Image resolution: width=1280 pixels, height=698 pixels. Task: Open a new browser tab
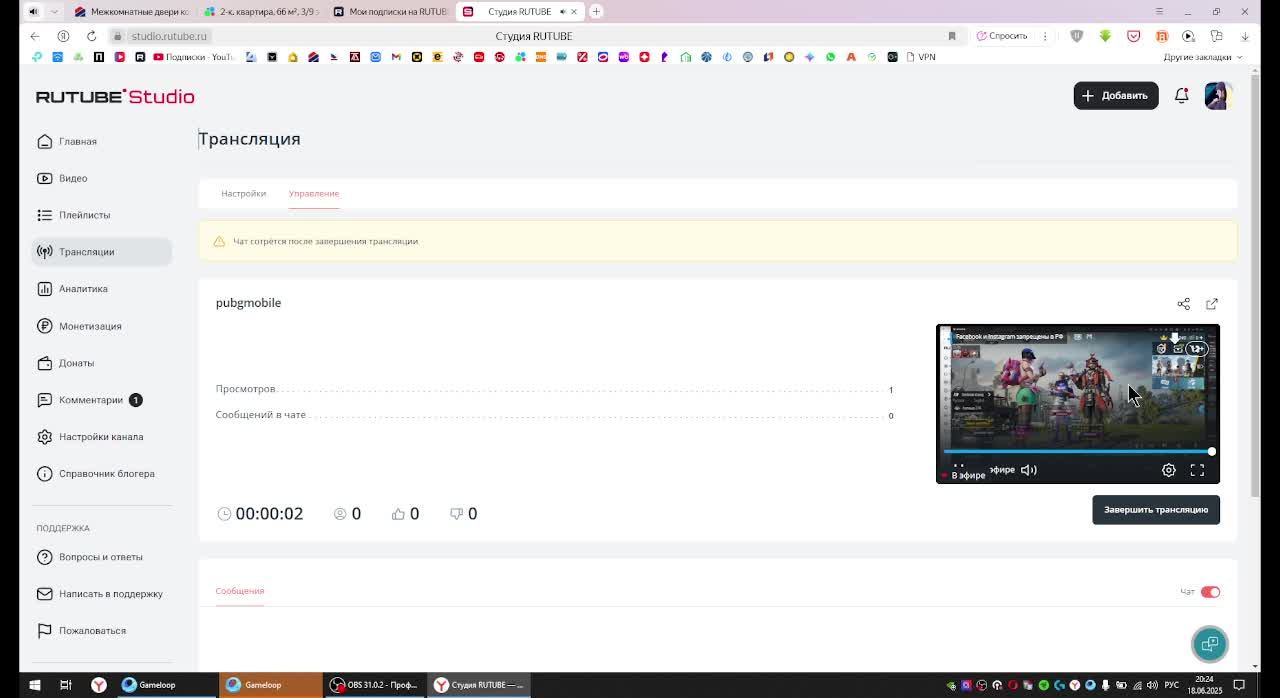tap(596, 12)
